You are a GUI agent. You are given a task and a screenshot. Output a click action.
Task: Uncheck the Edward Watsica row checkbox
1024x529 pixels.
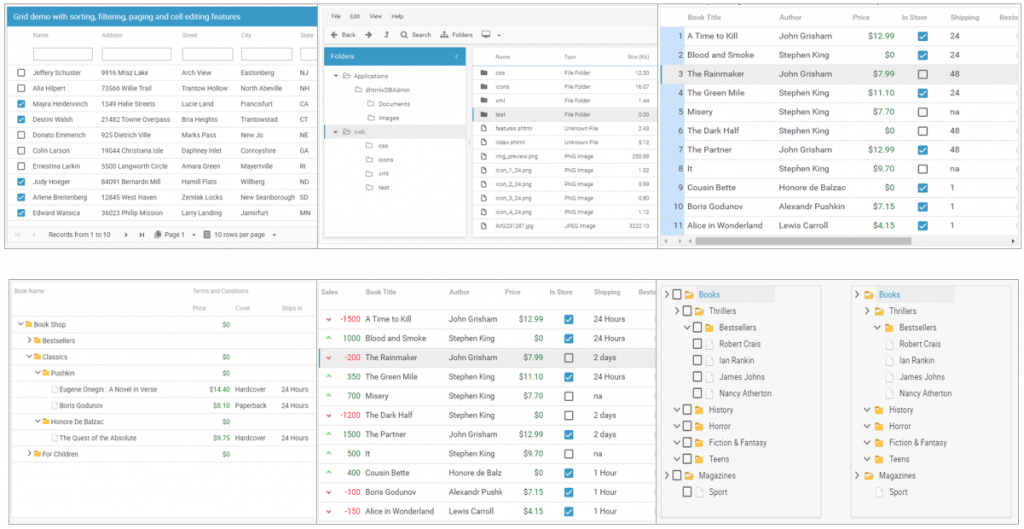coord(21,213)
